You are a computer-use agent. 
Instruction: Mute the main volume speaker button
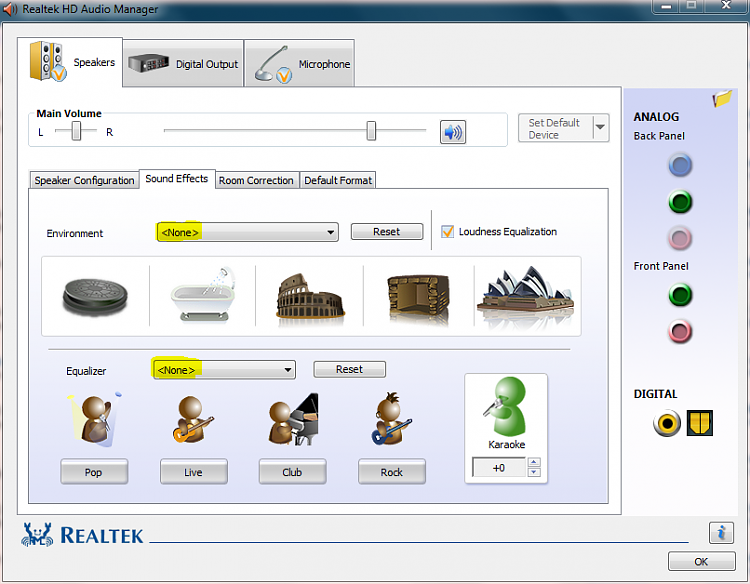[452, 132]
